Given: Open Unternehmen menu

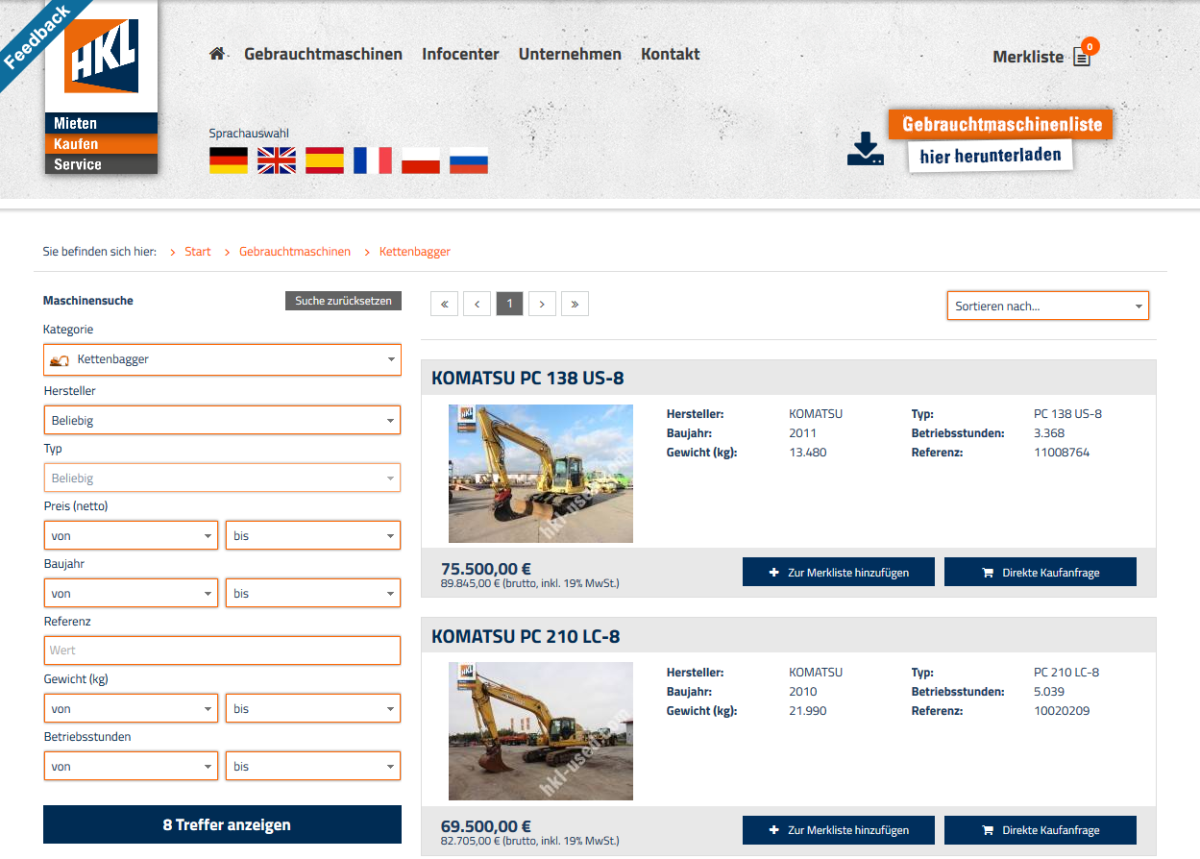Looking at the screenshot, I should pos(570,54).
